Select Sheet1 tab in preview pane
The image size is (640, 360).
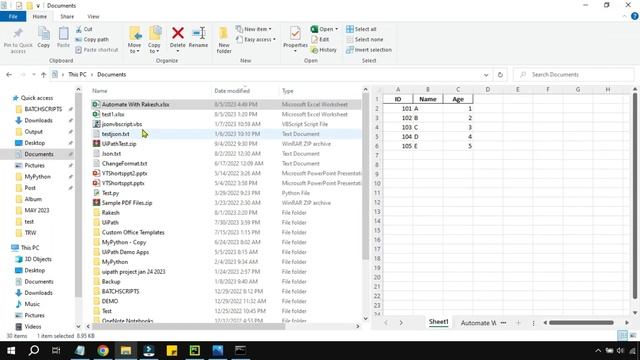pyautogui.click(x=438, y=322)
